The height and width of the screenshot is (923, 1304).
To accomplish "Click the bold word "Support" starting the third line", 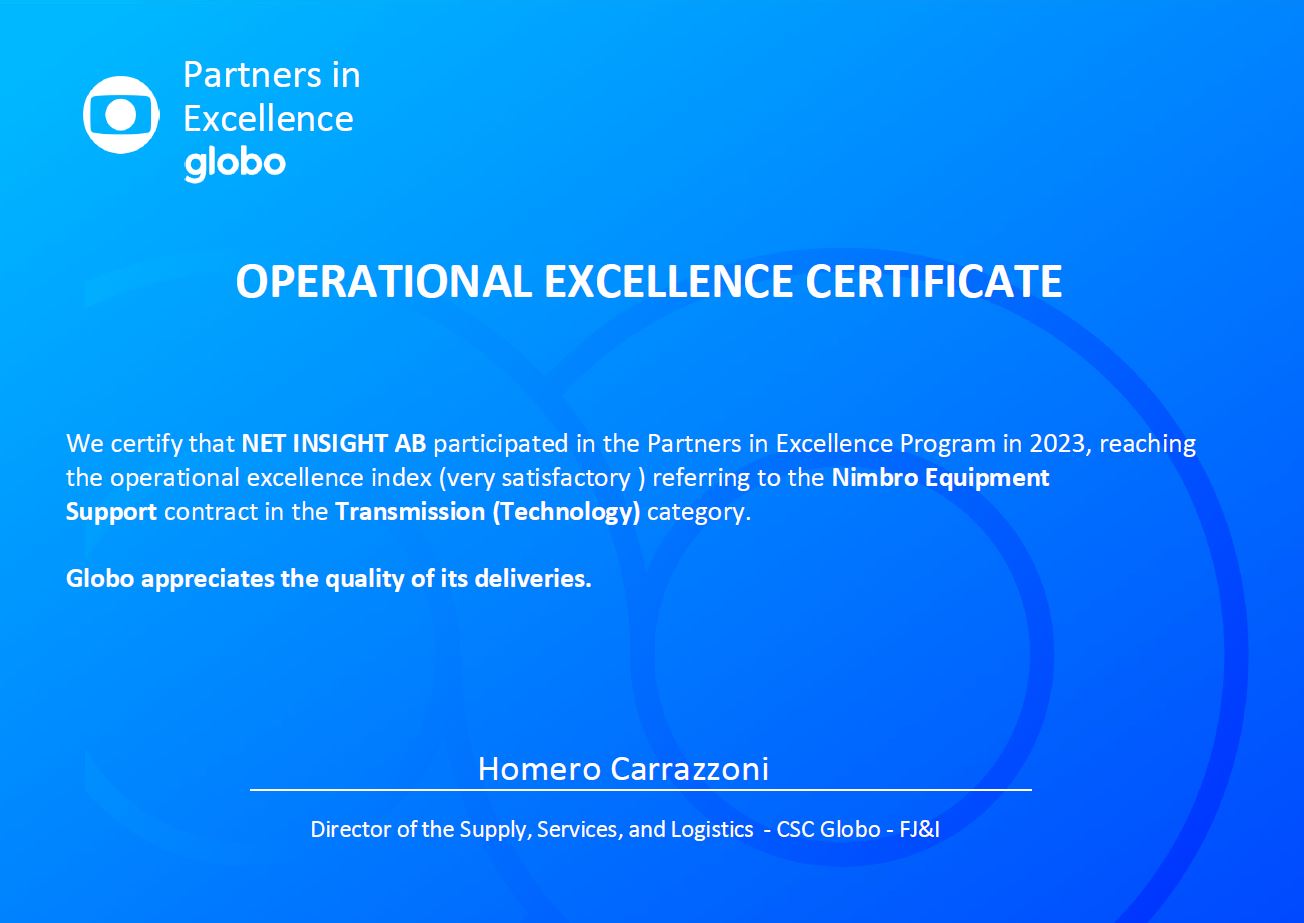I will 111,512.
